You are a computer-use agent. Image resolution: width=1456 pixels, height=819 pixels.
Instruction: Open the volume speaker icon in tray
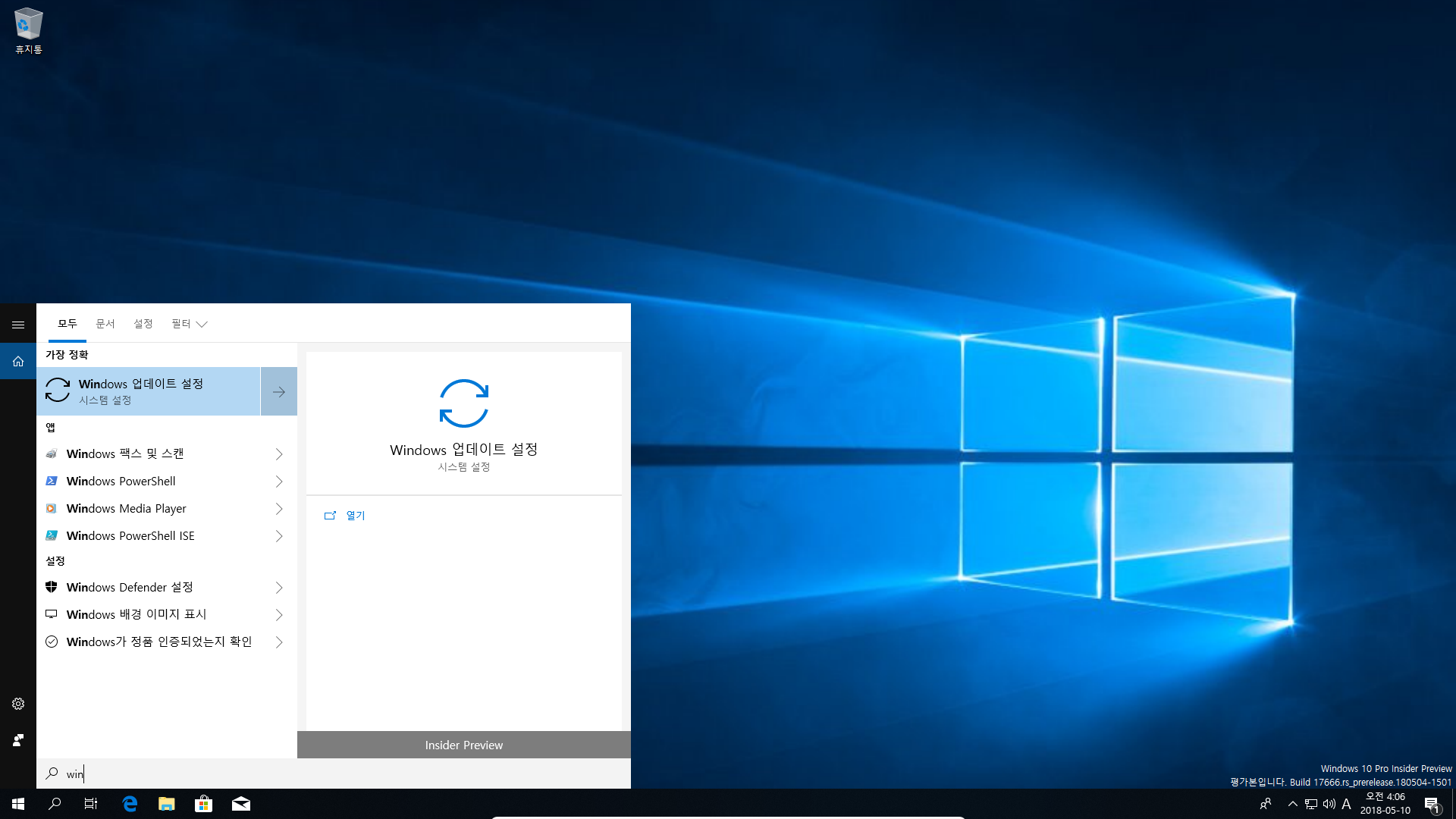tap(1329, 804)
